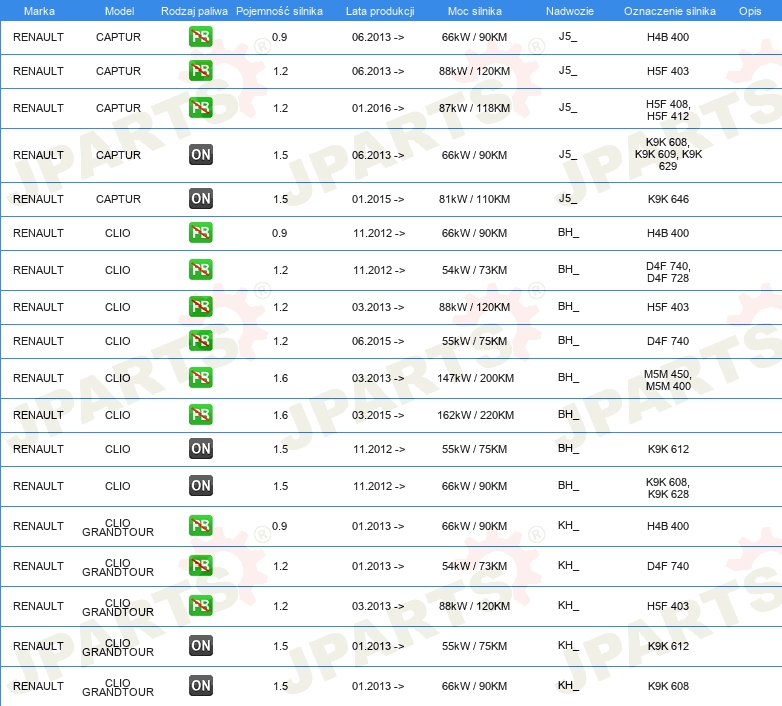Select the ON diesel icon in the last Clio Grandtour row
The image size is (782, 706).
pyautogui.click(x=201, y=686)
